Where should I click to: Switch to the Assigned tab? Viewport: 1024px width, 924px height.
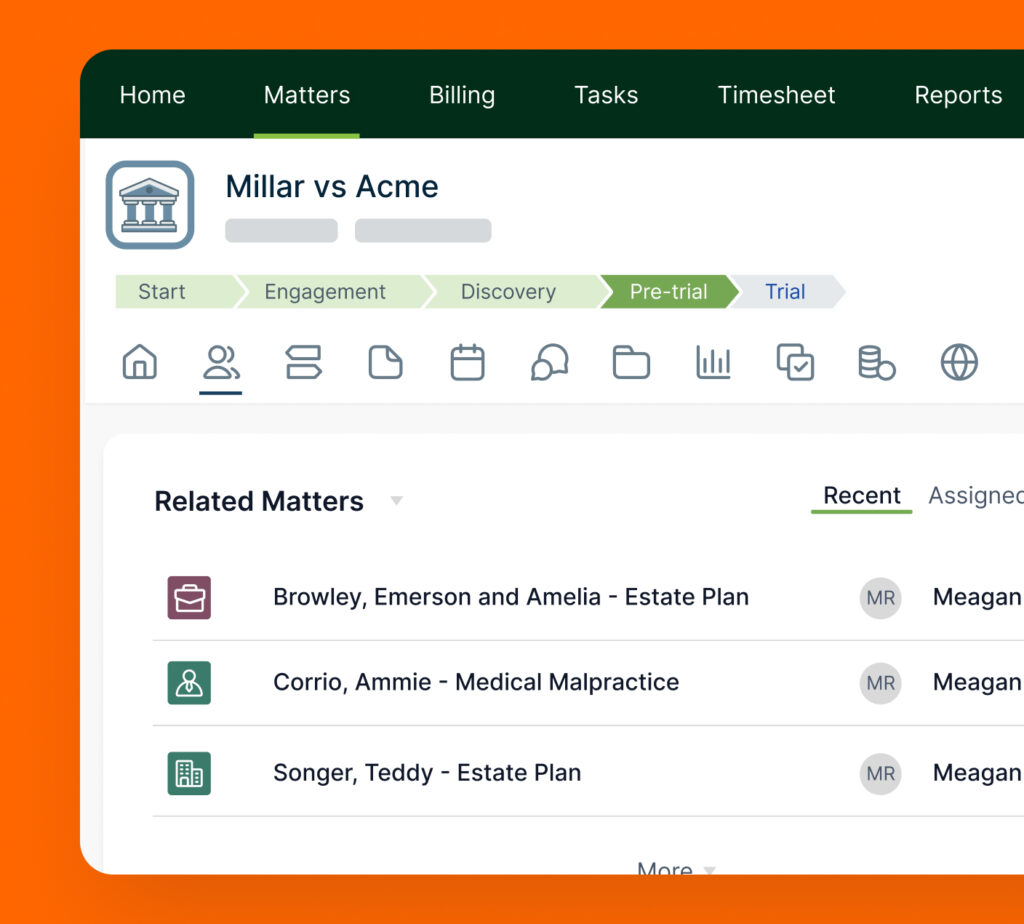point(976,496)
